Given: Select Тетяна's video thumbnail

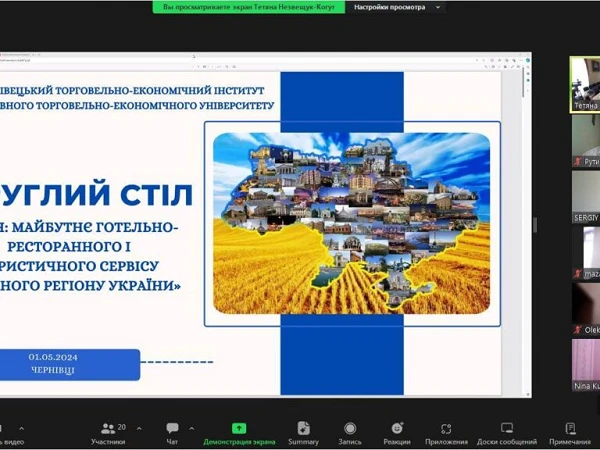Looking at the screenshot, I should [x=585, y=84].
